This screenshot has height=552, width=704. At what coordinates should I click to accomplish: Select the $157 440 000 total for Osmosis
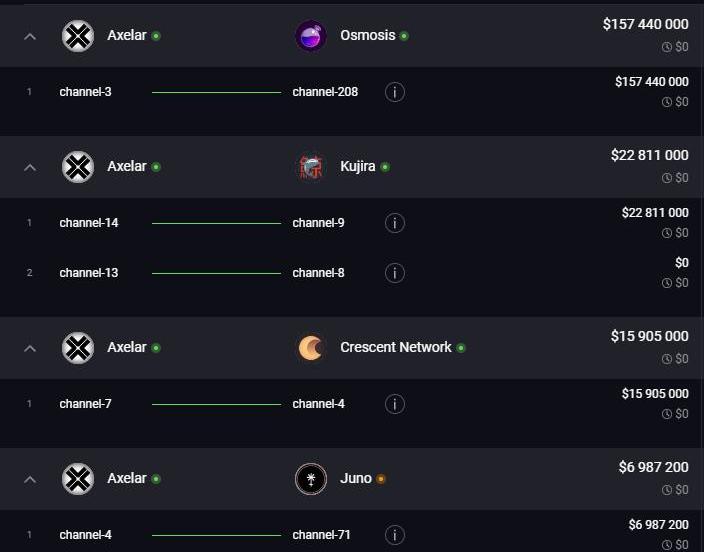(645, 24)
